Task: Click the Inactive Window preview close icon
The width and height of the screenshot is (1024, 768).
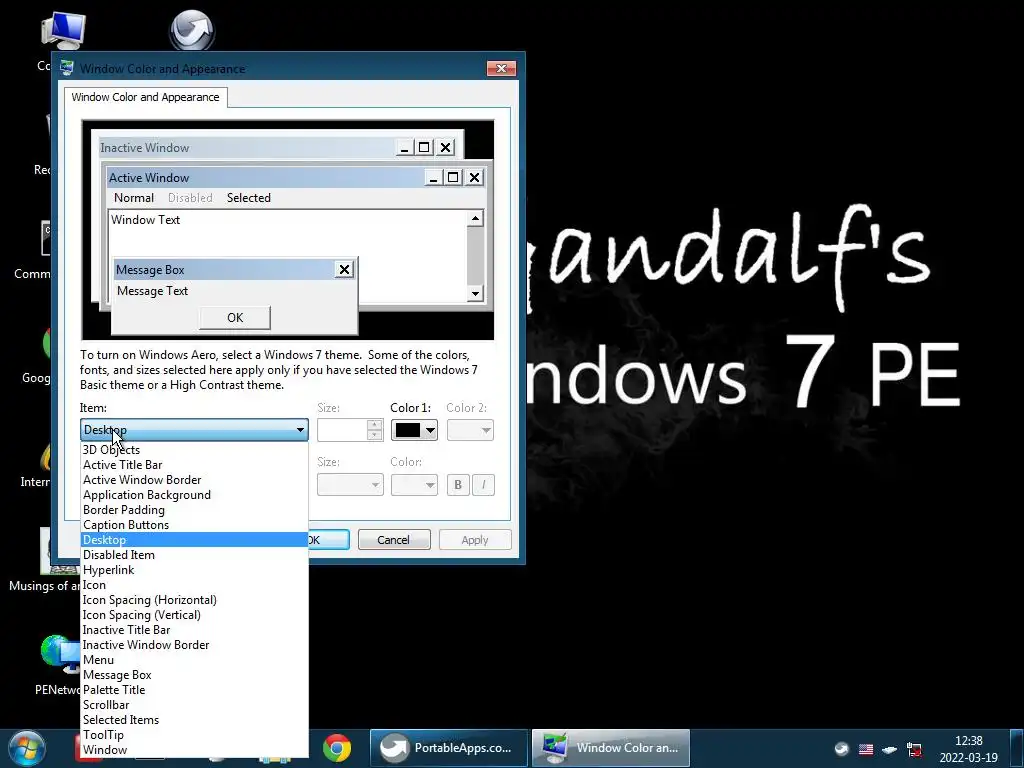Action: click(x=445, y=148)
